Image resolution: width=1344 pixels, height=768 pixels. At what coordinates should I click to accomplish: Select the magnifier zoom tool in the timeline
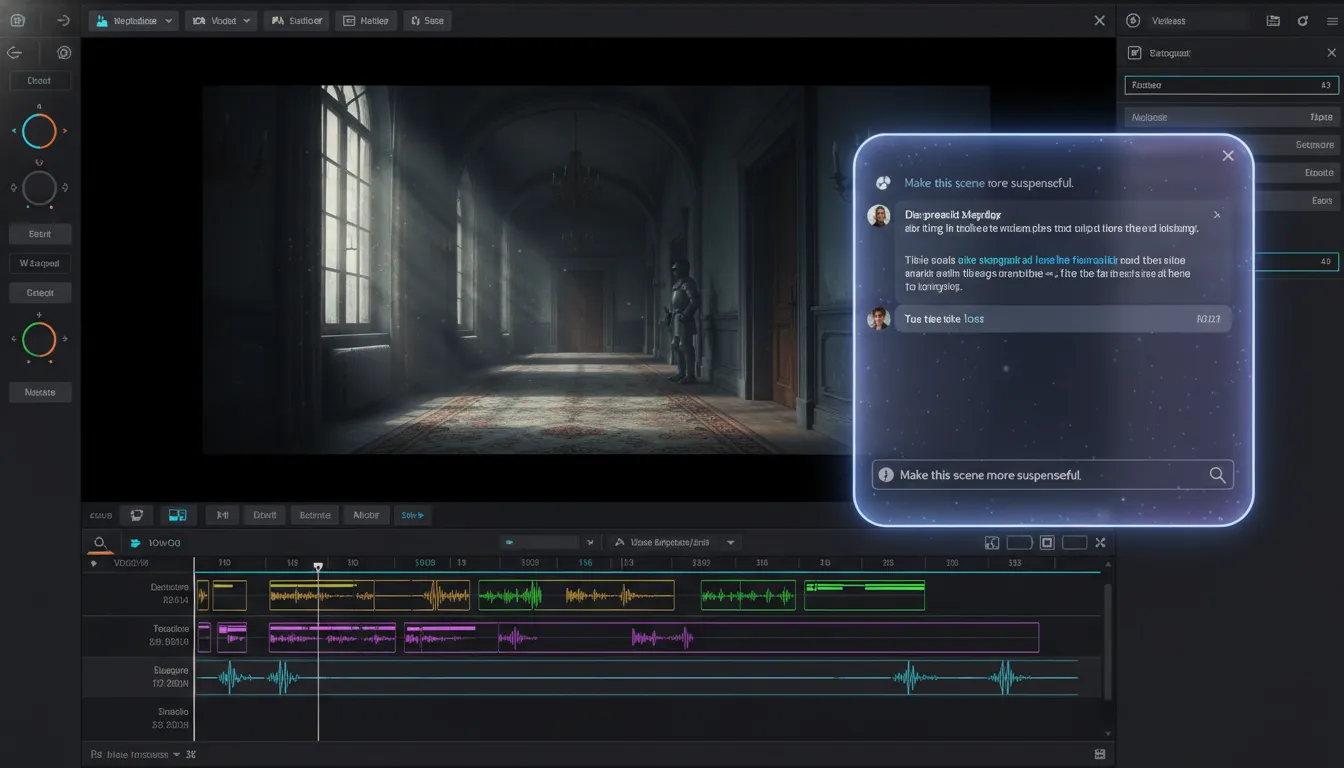tap(100, 542)
